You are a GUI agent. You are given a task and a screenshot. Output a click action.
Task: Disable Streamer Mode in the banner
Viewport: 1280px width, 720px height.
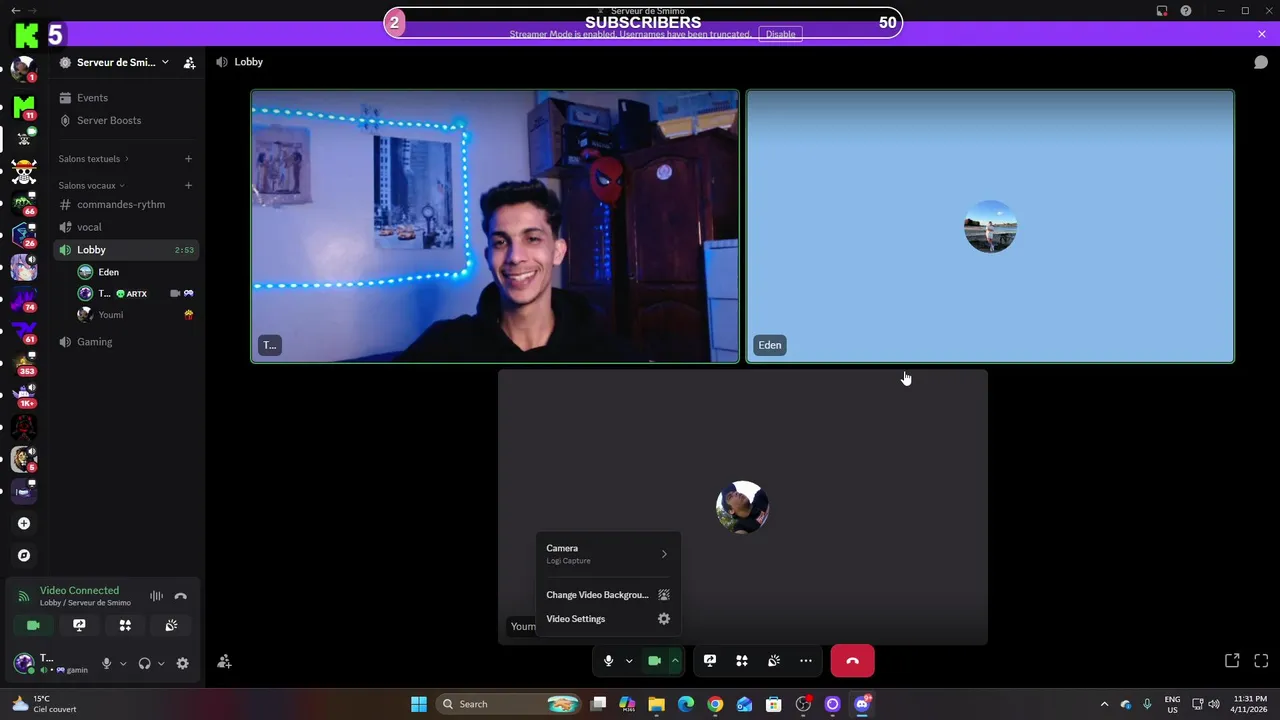pos(780,34)
